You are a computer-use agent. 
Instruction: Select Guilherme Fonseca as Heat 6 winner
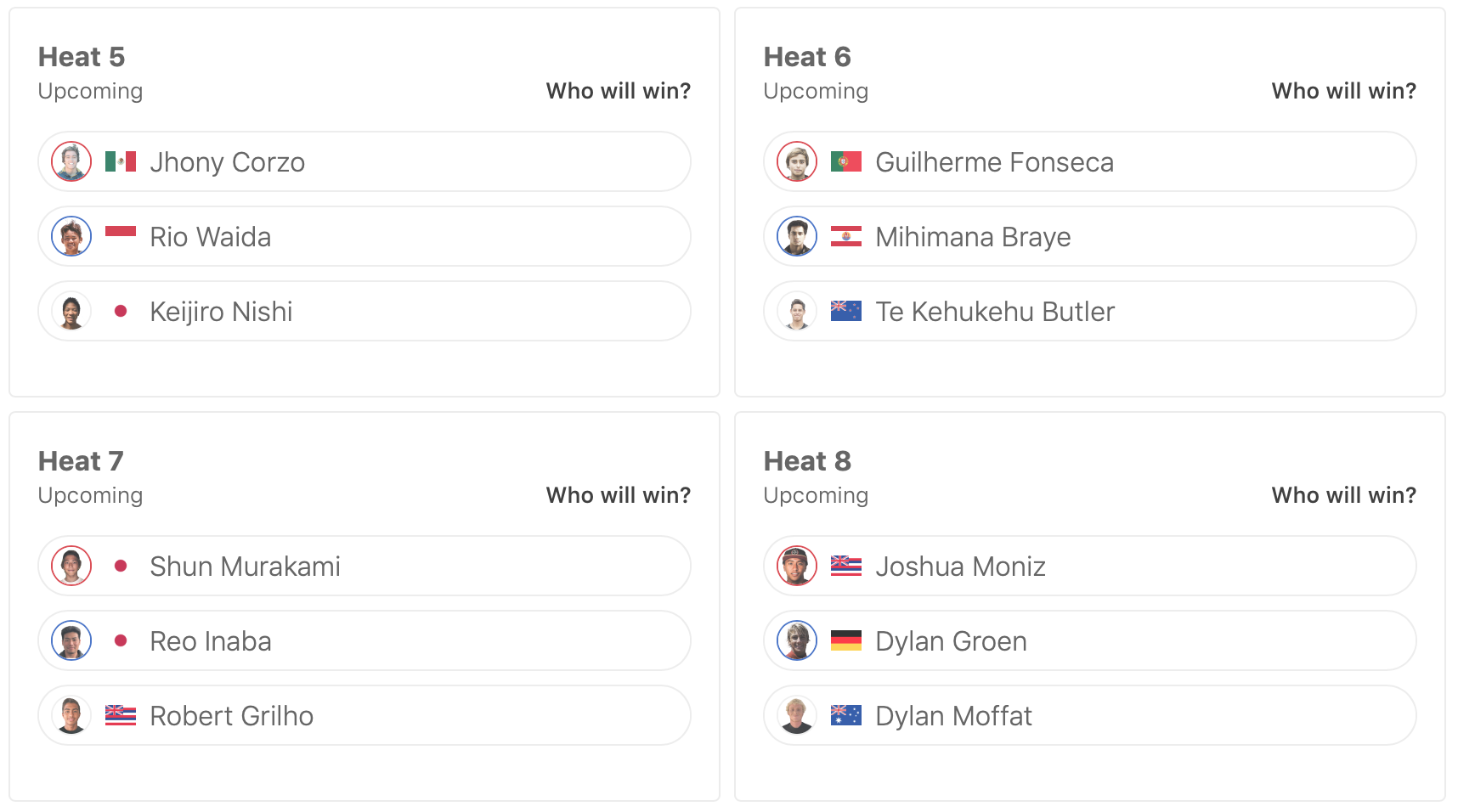pos(1089,161)
